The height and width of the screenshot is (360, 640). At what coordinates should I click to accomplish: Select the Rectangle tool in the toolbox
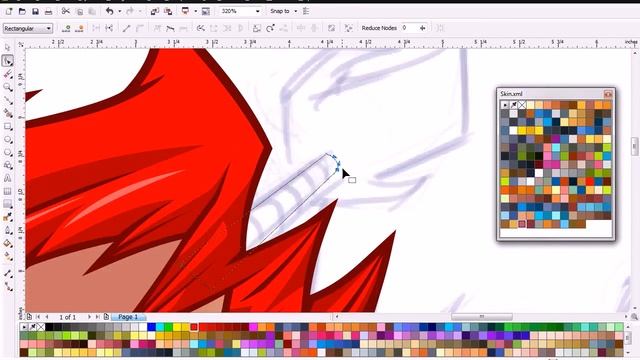point(7,126)
